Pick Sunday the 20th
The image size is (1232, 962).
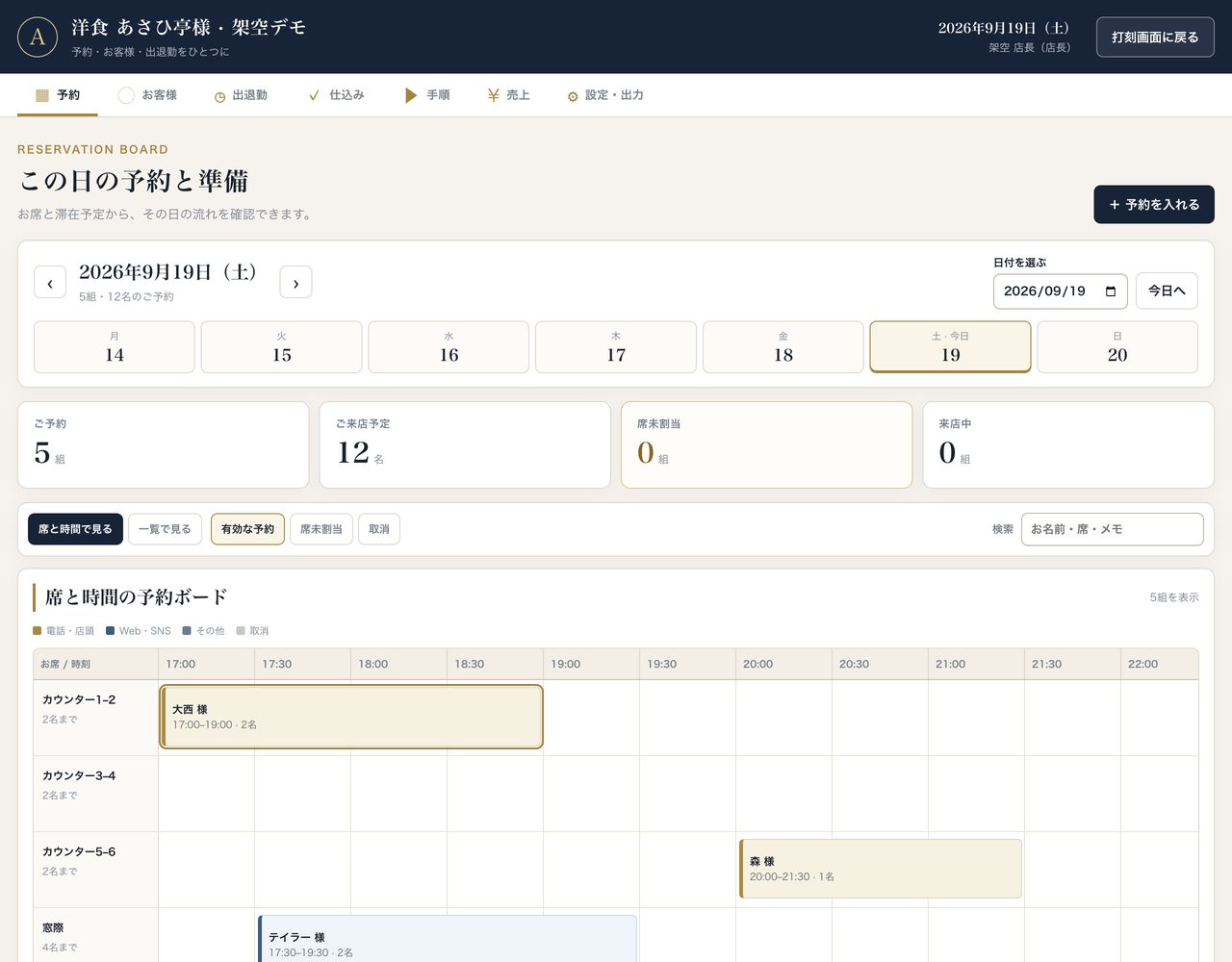1117,346
